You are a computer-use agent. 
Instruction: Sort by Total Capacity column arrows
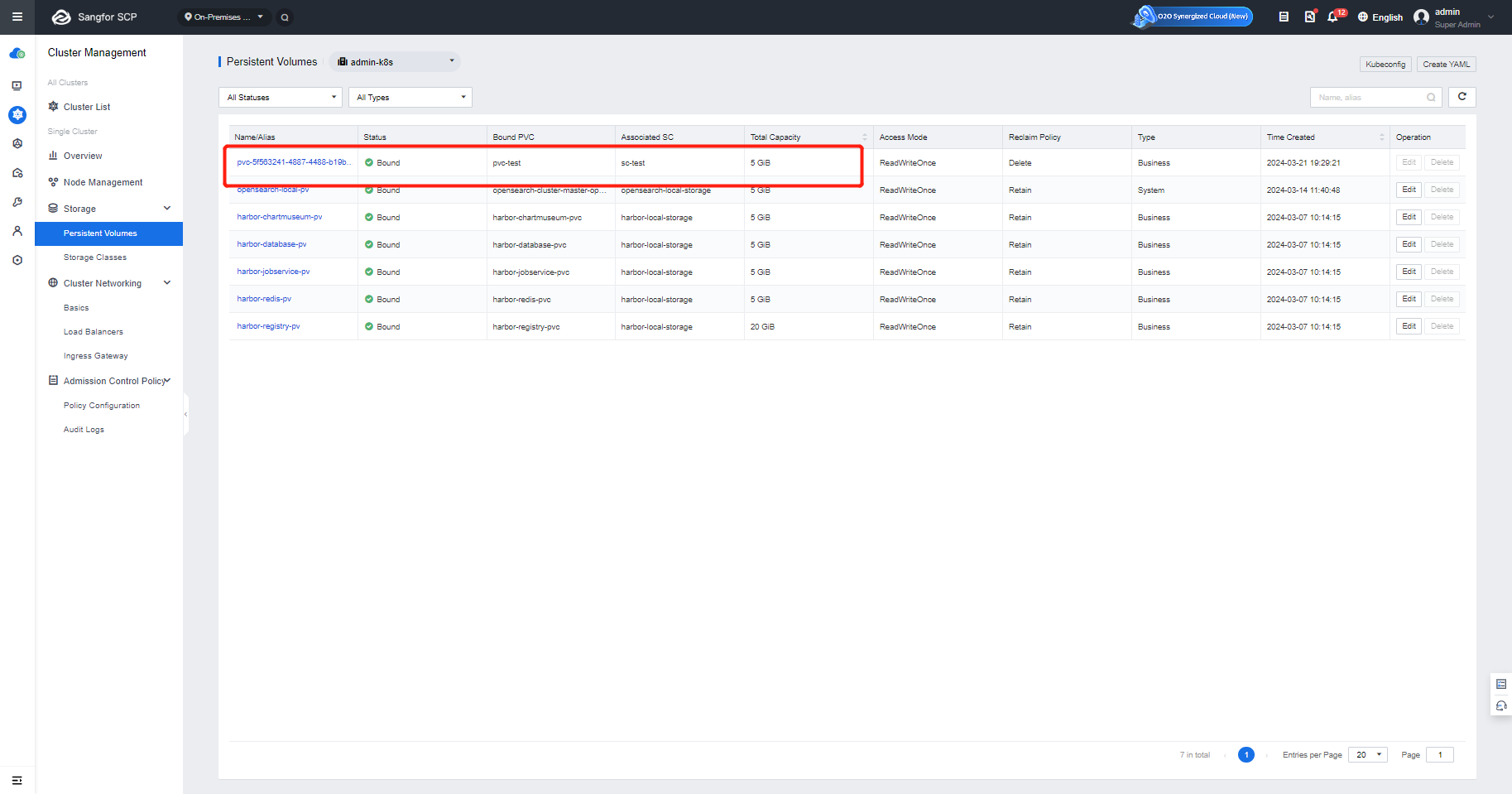[865, 137]
